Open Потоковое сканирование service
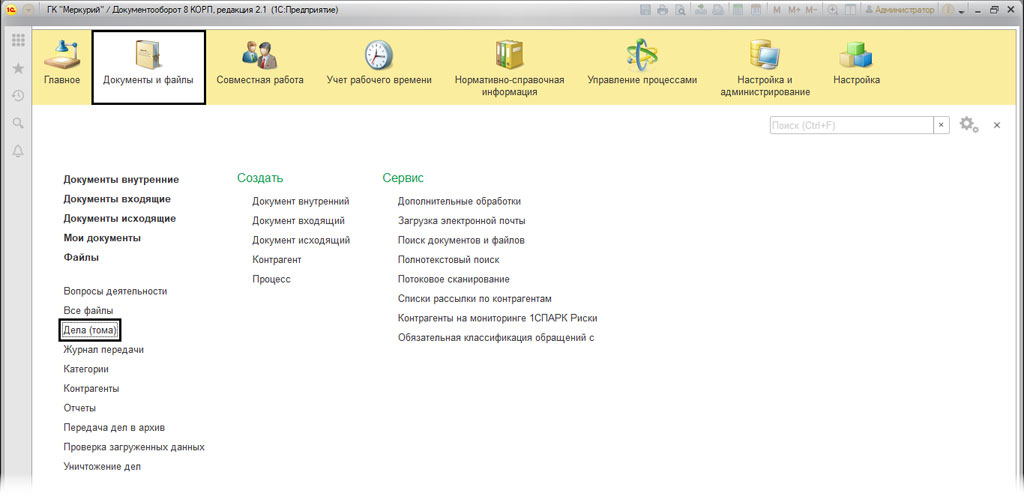This screenshot has height=496, width=1024. pos(453,279)
